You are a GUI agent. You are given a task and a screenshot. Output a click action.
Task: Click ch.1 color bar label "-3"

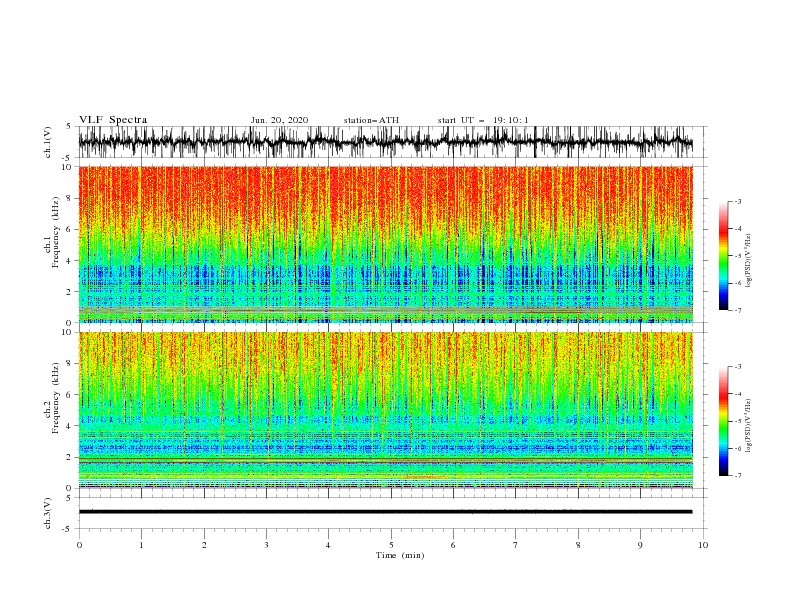tap(737, 201)
